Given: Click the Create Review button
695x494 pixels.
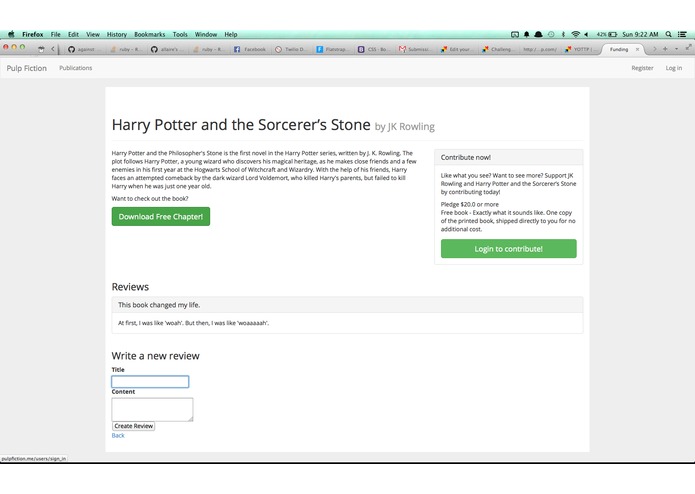Looking at the screenshot, I should 133,426.
